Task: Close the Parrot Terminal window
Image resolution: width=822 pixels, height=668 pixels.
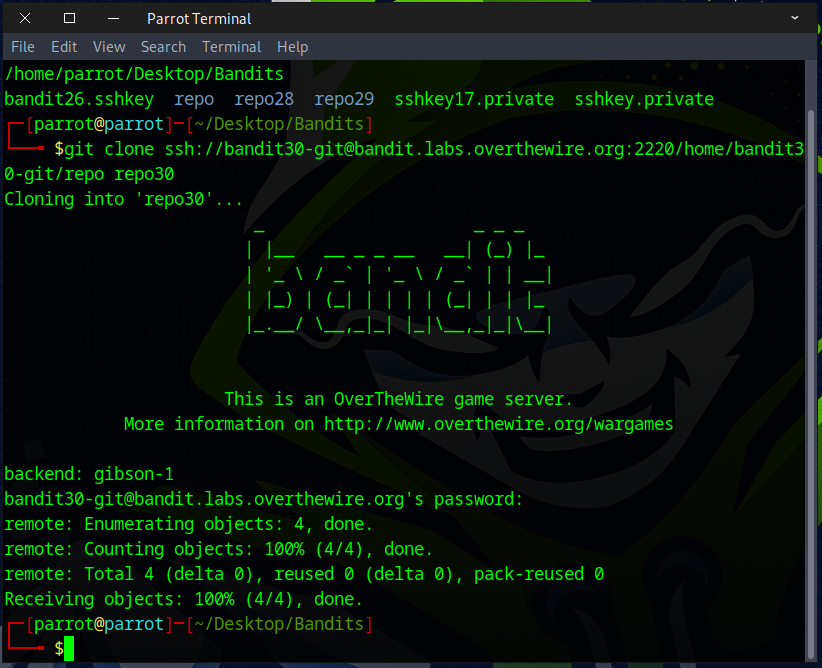Action: (x=25, y=18)
